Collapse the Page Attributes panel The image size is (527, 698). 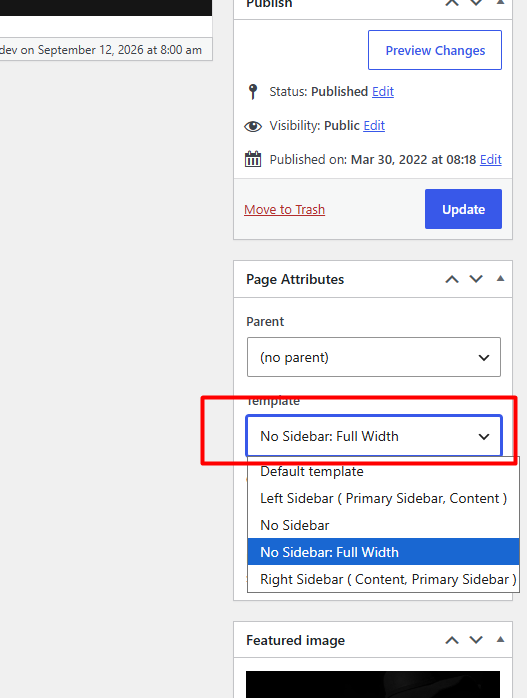point(500,279)
